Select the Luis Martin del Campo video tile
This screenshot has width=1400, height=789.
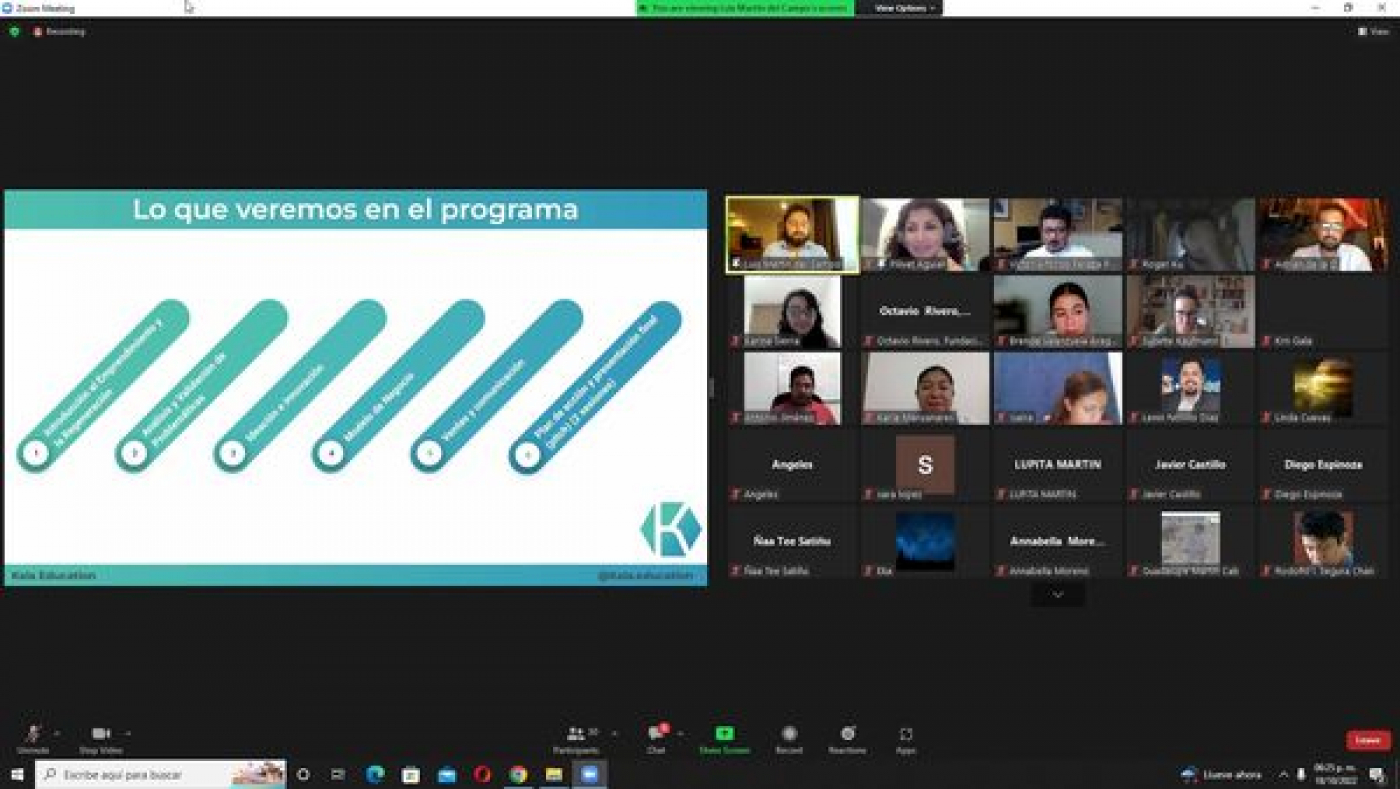[792, 234]
